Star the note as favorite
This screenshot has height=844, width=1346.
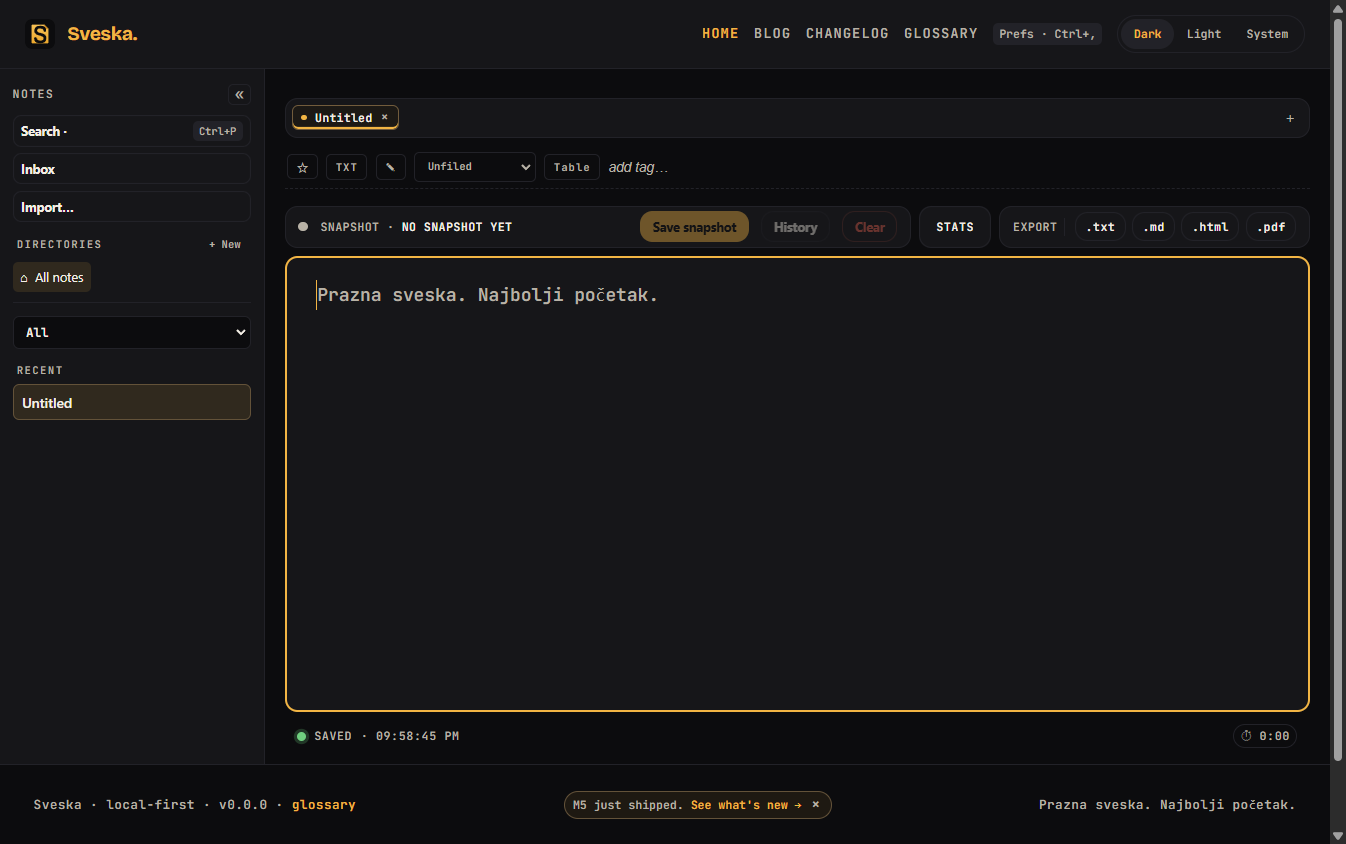303,167
